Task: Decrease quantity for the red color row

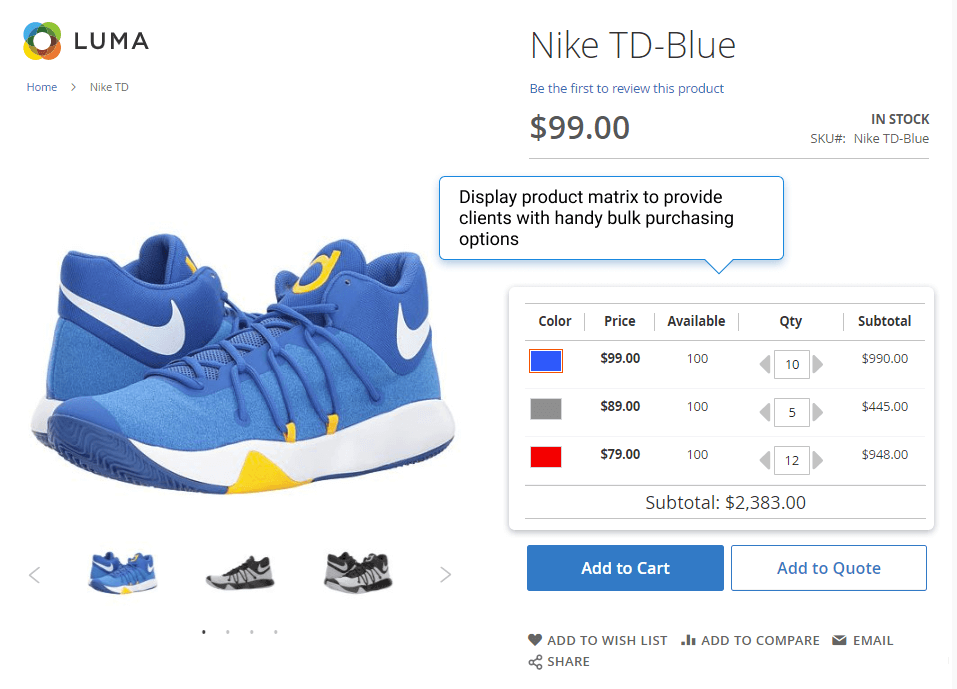Action: tap(765, 460)
